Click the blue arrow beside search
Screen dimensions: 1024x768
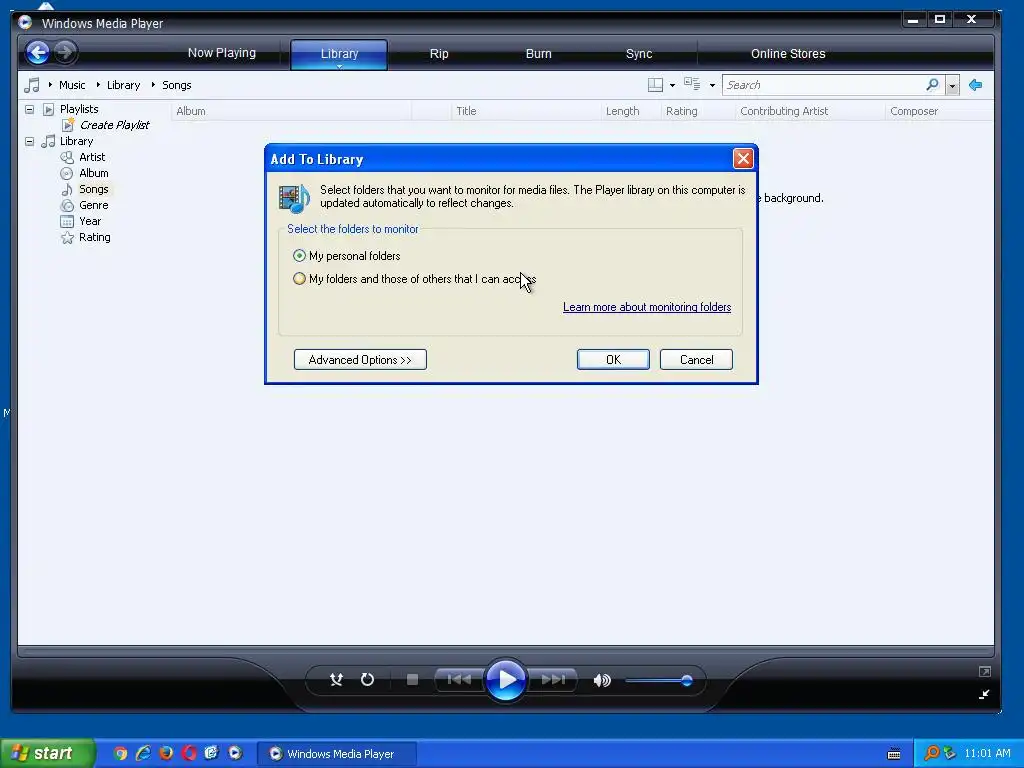[x=976, y=85]
